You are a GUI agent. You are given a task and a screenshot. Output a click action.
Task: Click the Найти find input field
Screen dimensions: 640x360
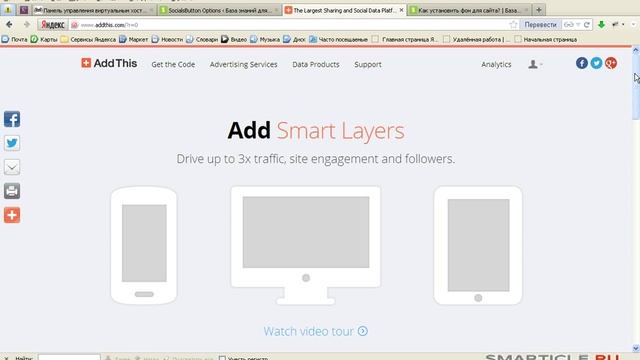coord(69,358)
